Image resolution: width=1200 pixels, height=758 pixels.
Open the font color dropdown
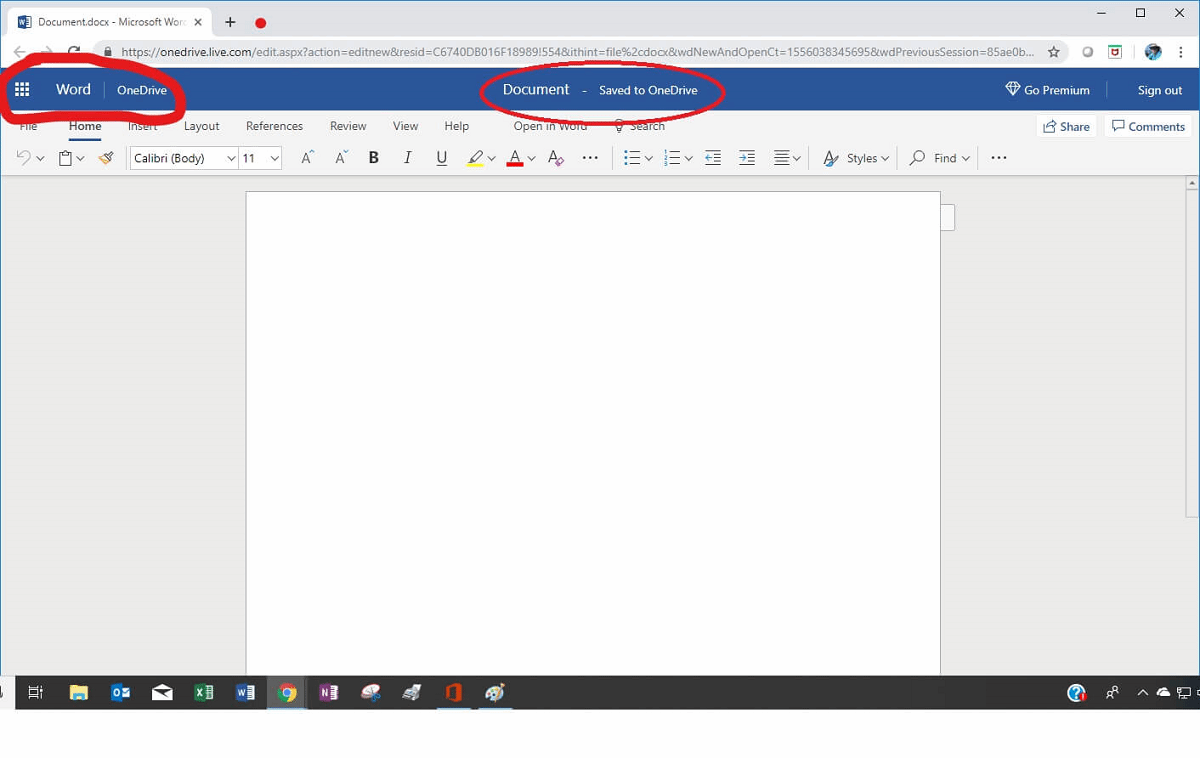(530, 157)
